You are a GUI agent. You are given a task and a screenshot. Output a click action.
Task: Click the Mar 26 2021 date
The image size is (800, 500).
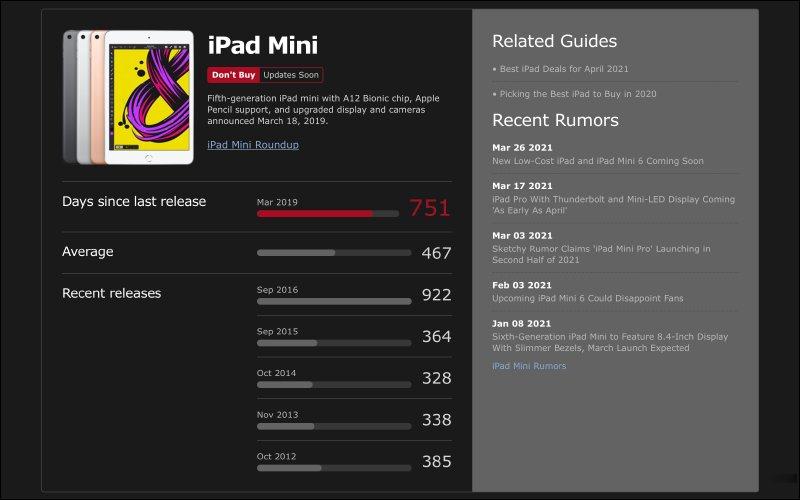click(x=522, y=148)
